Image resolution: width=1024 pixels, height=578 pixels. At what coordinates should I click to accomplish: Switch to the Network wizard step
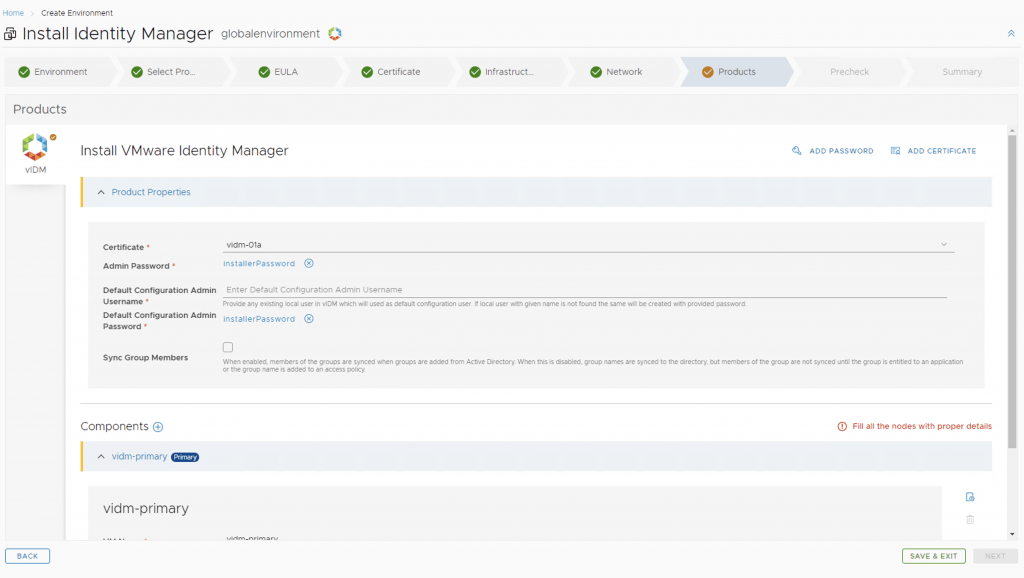[x=623, y=72]
